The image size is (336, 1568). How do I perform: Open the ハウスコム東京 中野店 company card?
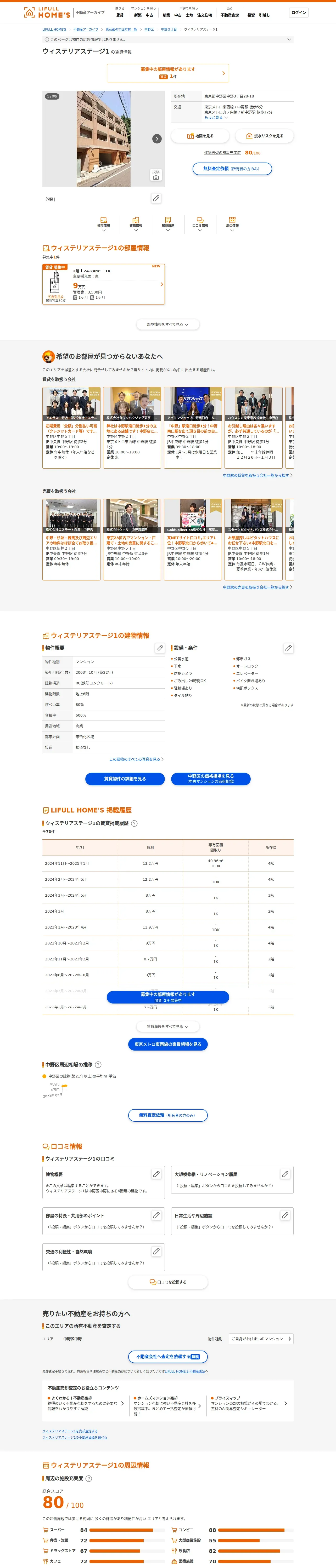(x=254, y=427)
